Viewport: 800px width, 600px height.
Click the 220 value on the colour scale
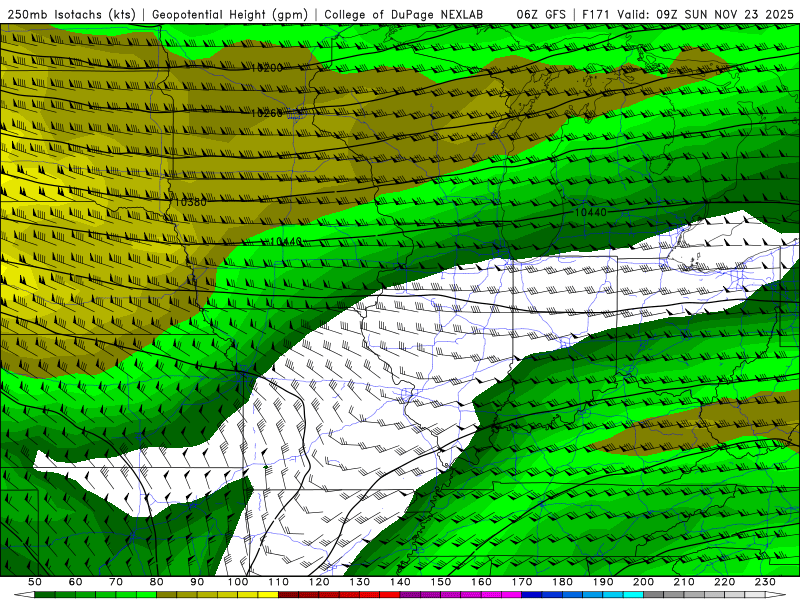[725, 582]
